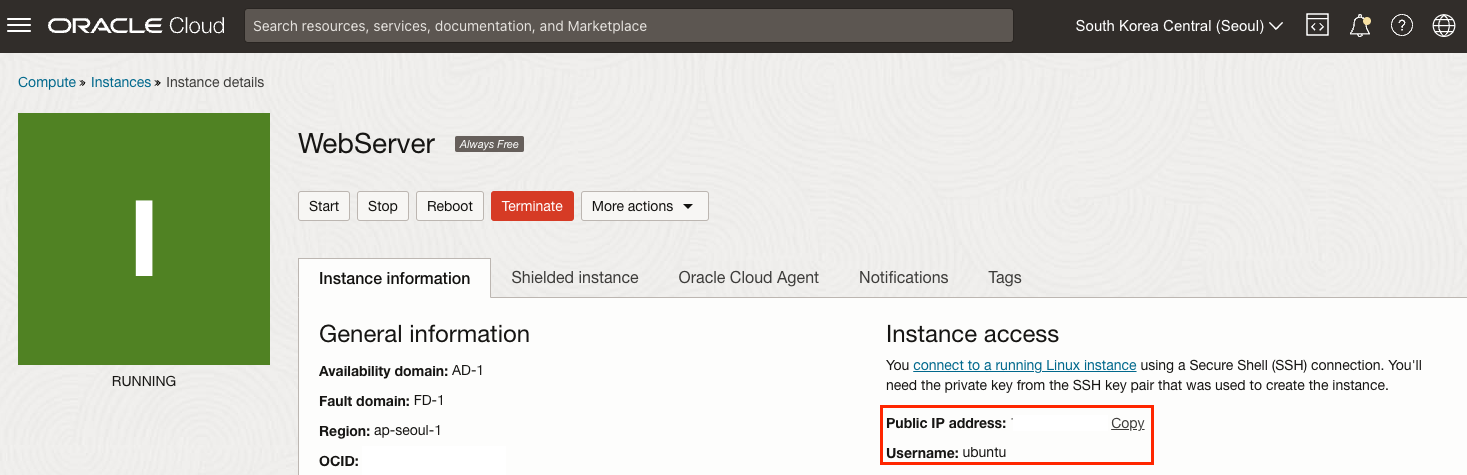Copy the public IP address
The width and height of the screenshot is (1467, 475).
[1127, 423]
